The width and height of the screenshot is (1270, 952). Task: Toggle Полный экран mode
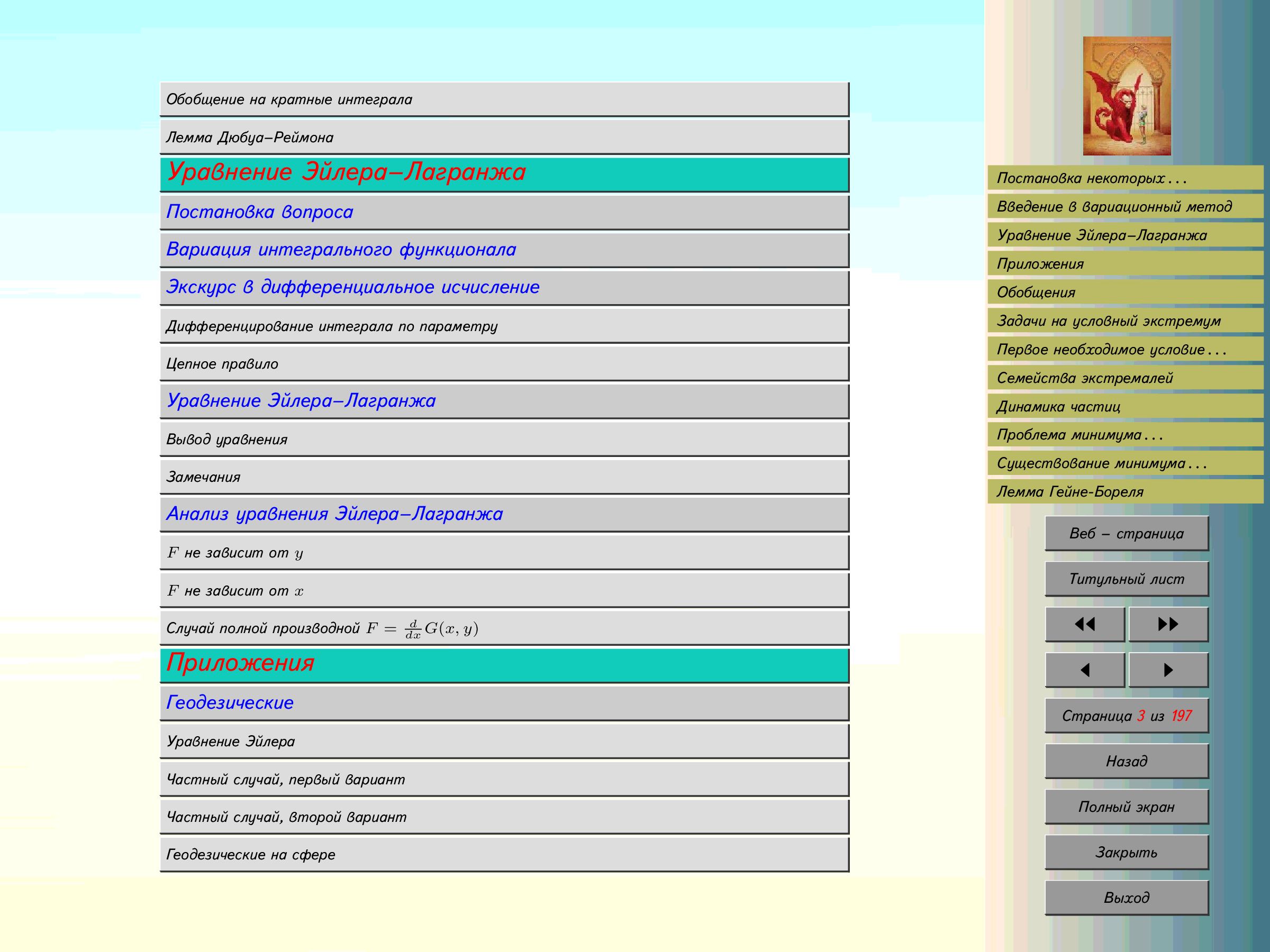pyautogui.click(x=1126, y=807)
